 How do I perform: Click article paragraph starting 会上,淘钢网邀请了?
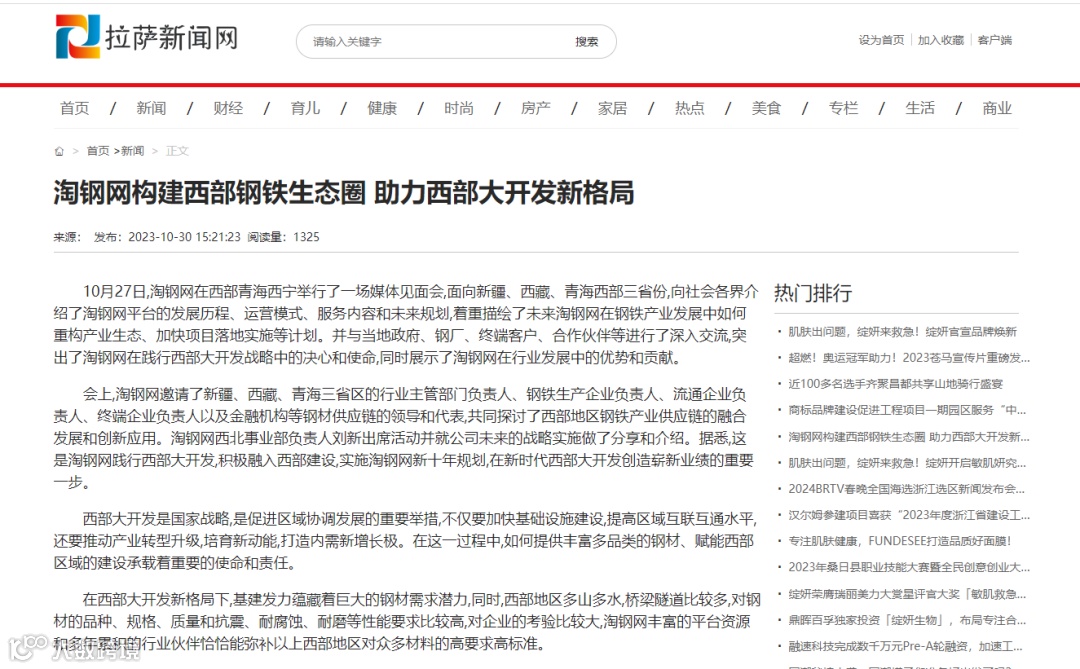tap(405, 438)
